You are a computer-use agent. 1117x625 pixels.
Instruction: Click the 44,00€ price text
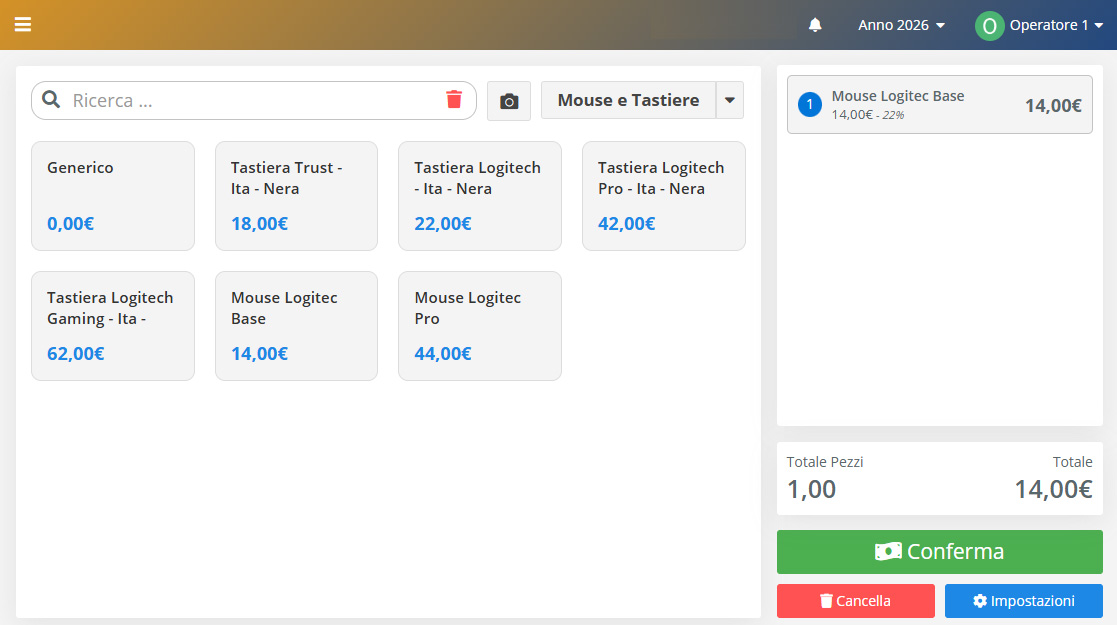pyautogui.click(x=442, y=353)
